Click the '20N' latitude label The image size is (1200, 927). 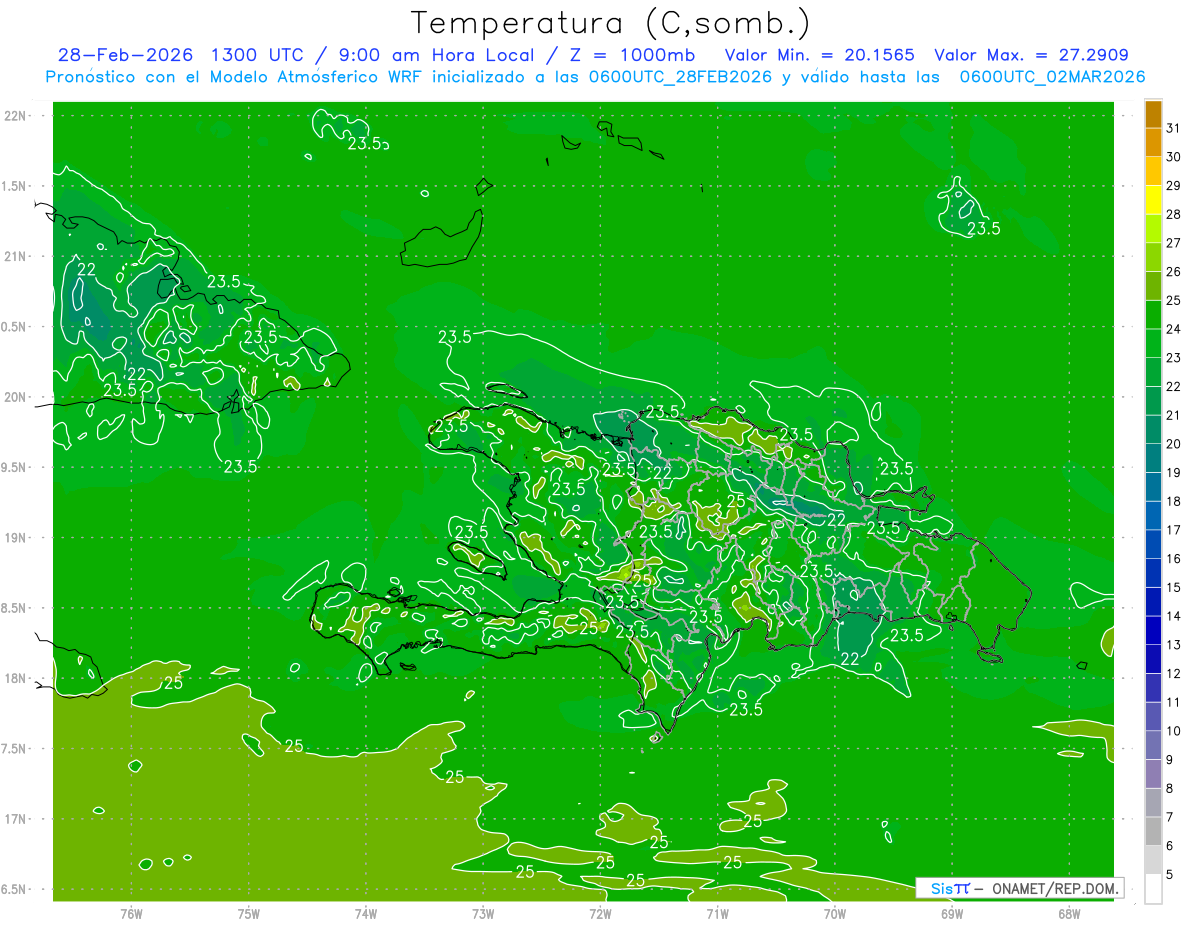[17, 397]
